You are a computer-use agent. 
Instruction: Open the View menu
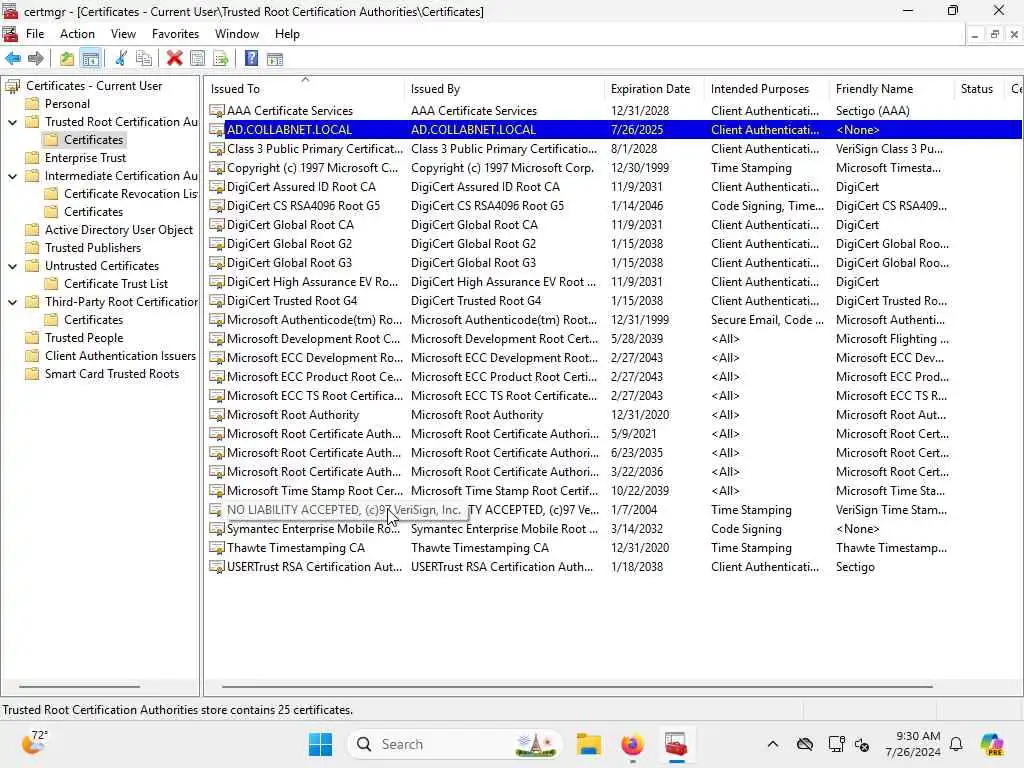coord(123,34)
